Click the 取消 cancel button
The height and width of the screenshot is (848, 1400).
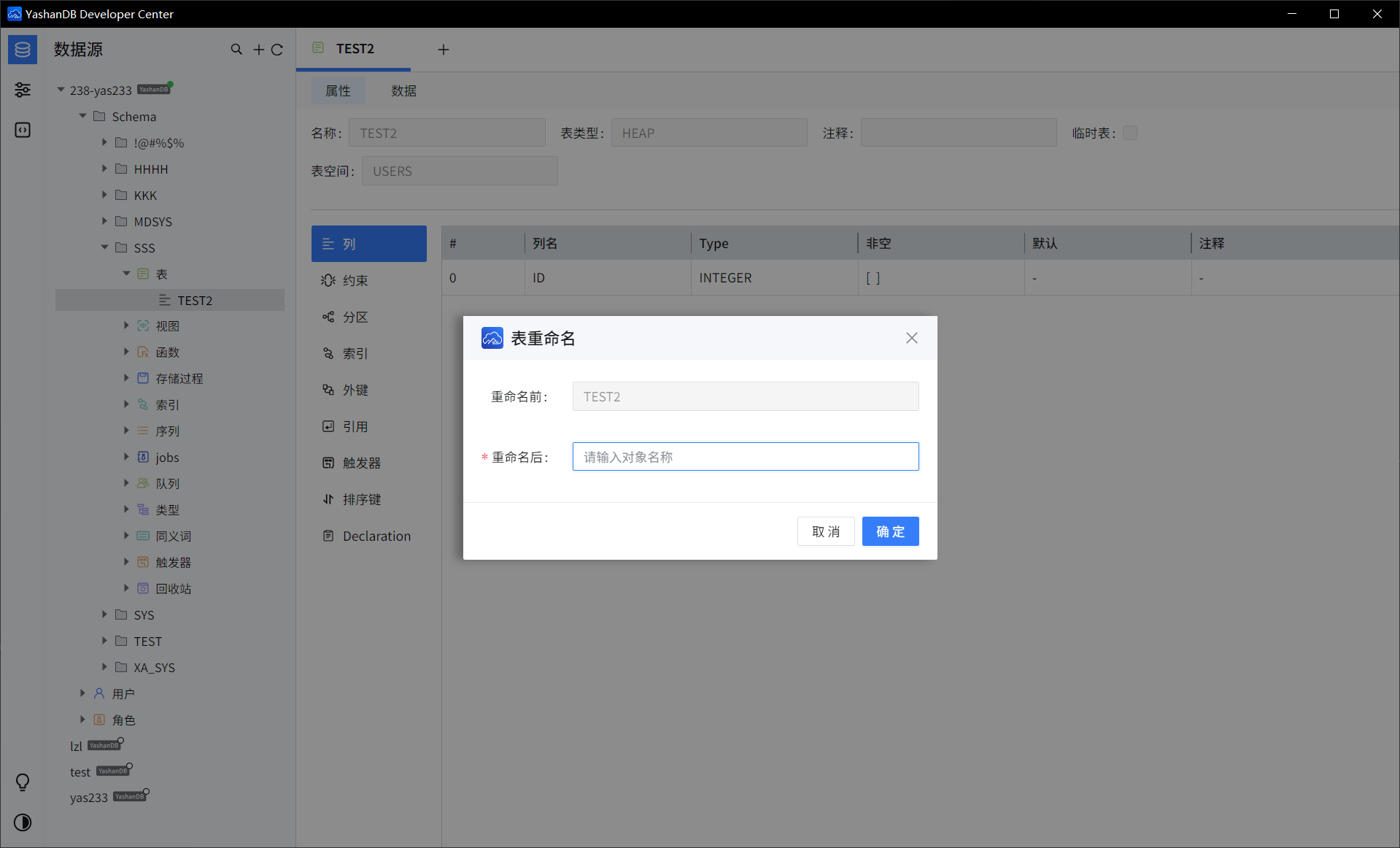coord(826,531)
